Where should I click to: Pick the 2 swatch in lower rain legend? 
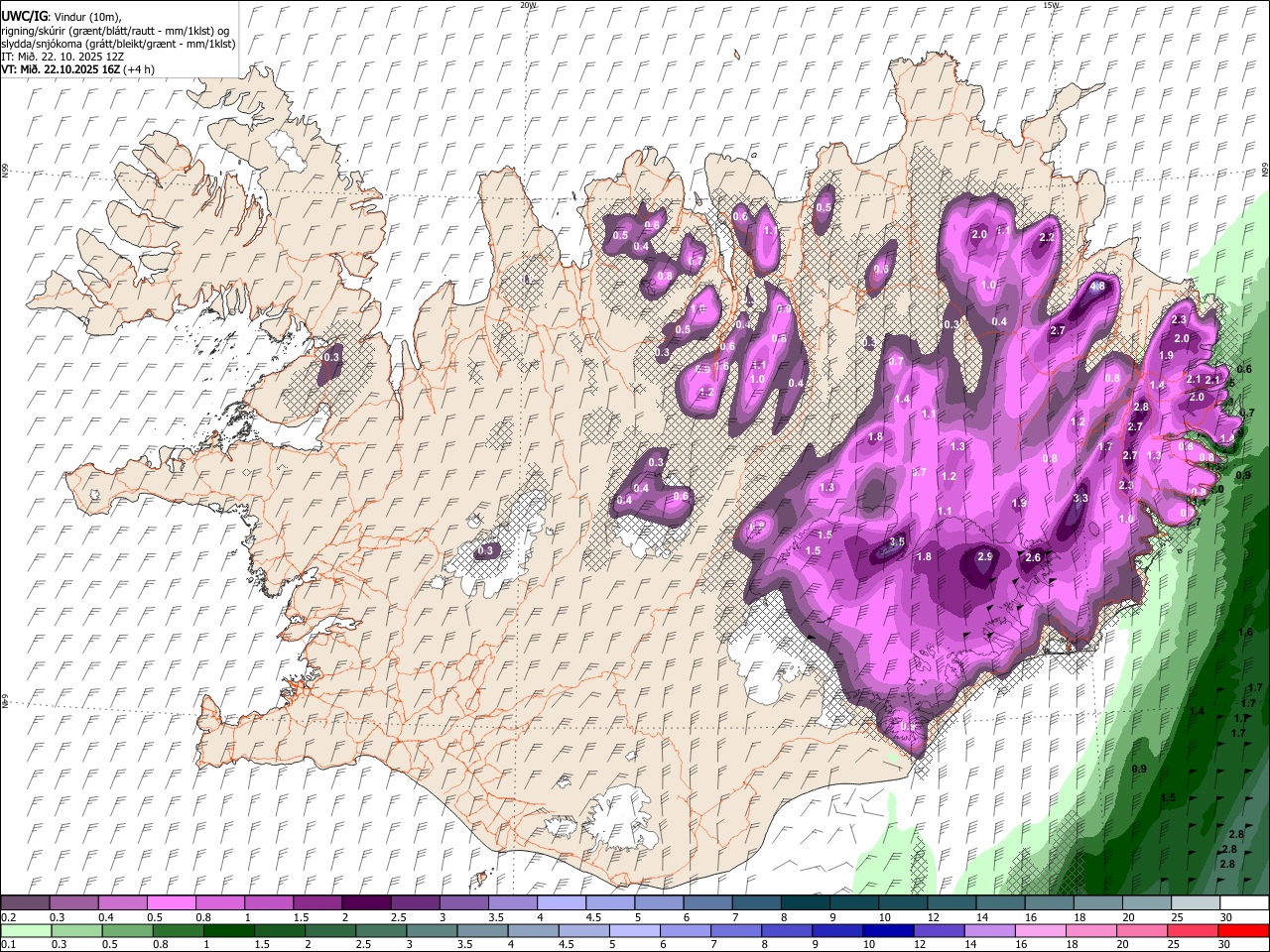pos(329,931)
